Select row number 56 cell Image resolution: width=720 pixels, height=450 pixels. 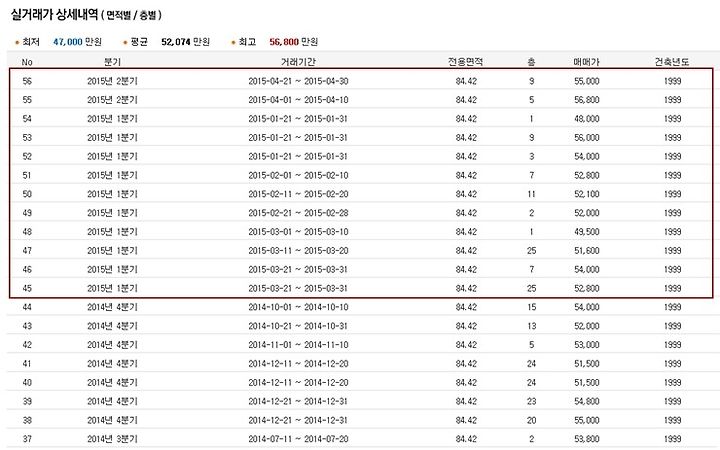27,81
